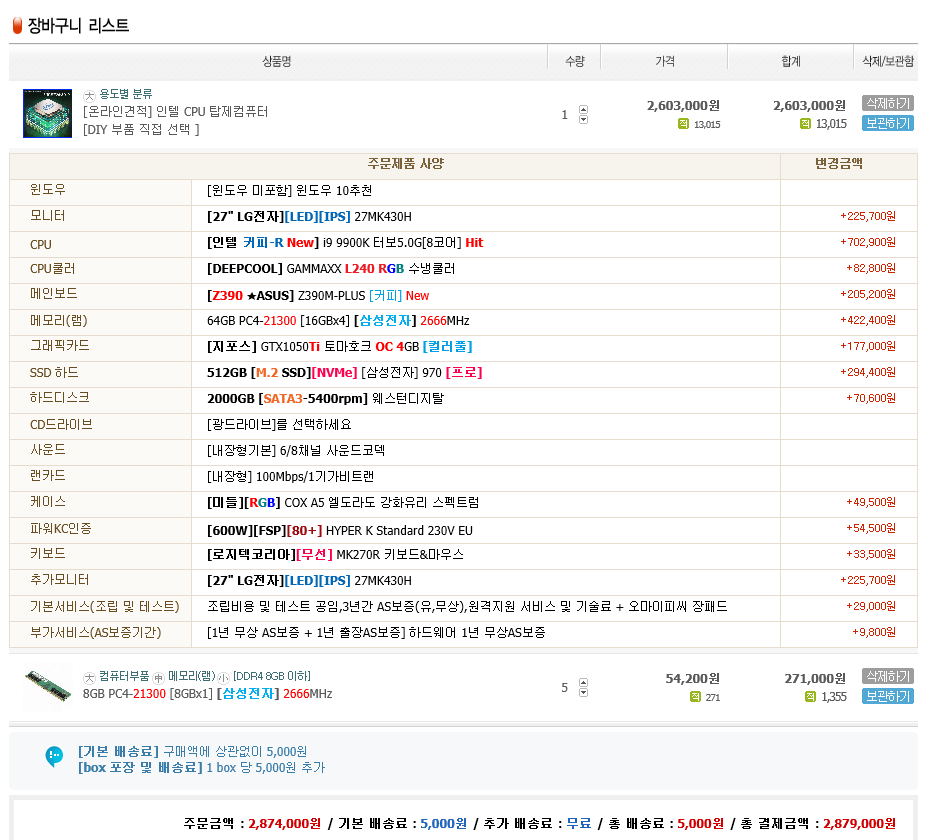The width and height of the screenshot is (925, 840).
Task: Select 조립비용 및 테스트 공임 service text
Action: click(467, 606)
